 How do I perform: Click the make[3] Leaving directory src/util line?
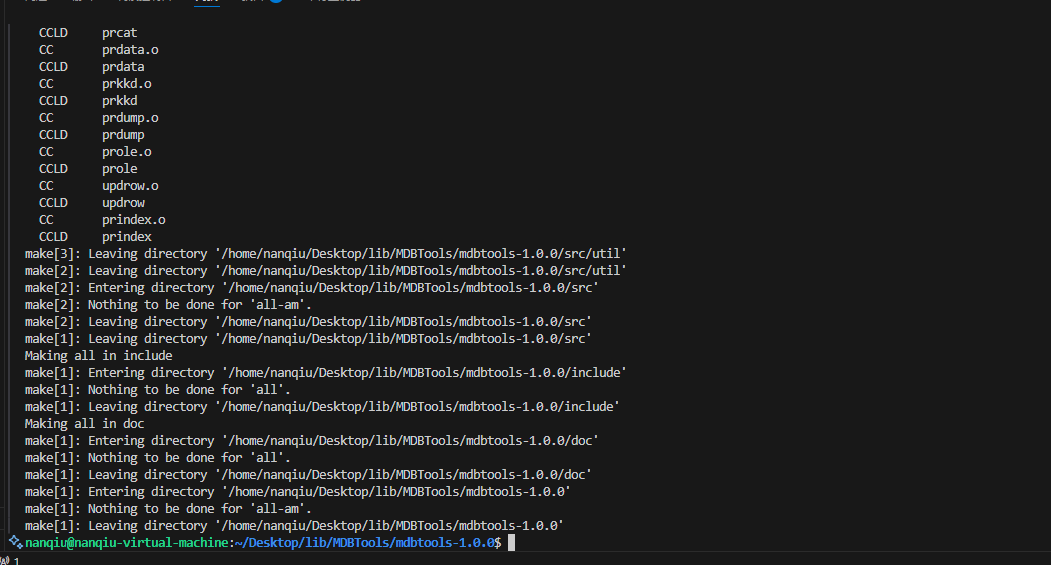pos(326,254)
